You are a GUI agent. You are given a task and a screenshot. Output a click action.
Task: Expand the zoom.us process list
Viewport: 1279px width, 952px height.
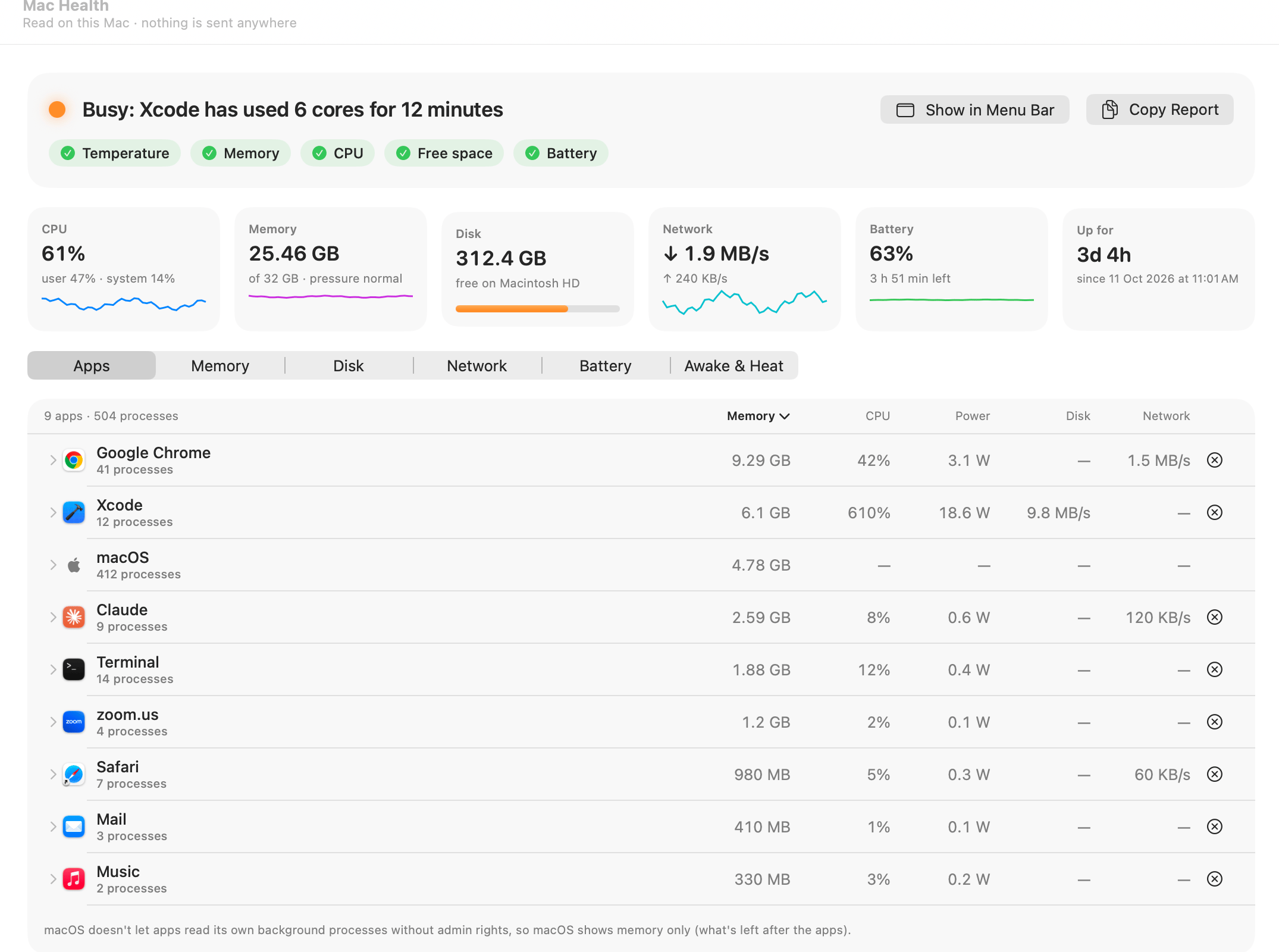[x=53, y=722]
